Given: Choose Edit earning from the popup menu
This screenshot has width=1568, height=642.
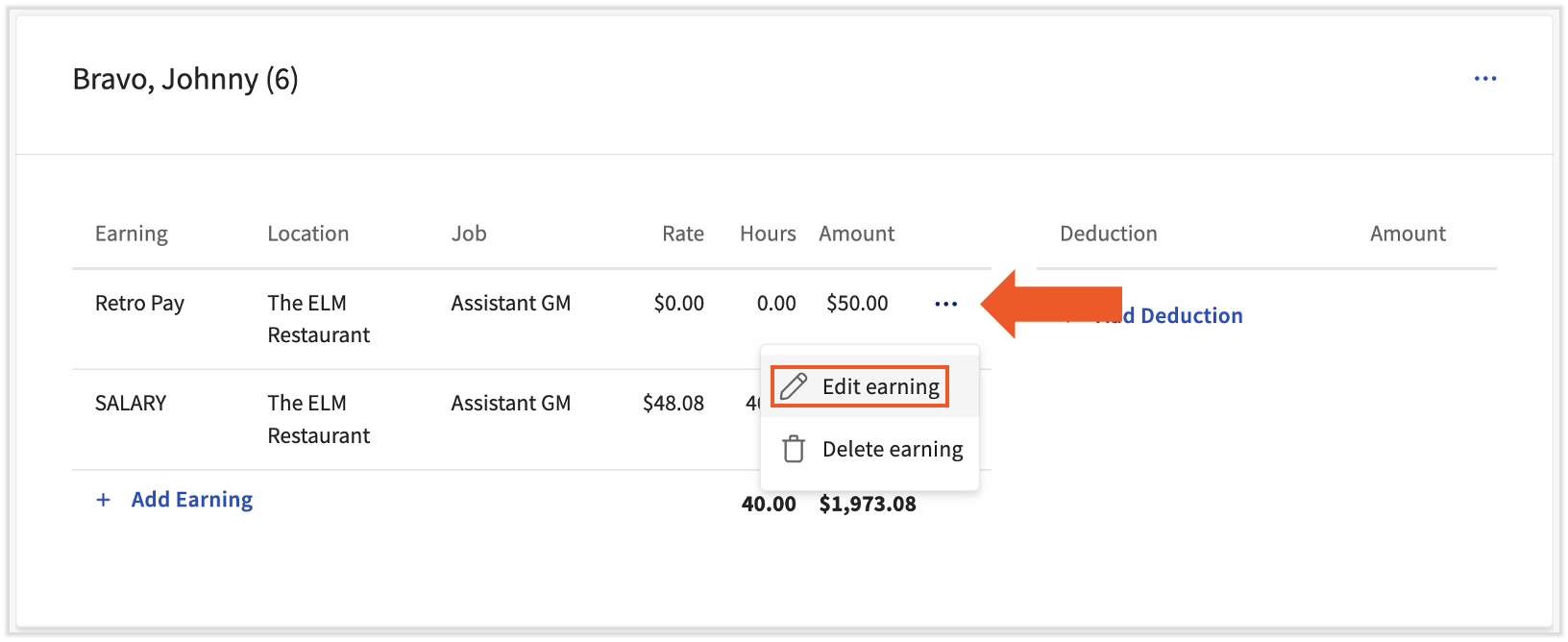Looking at the screenshot, I should point(880,386).
